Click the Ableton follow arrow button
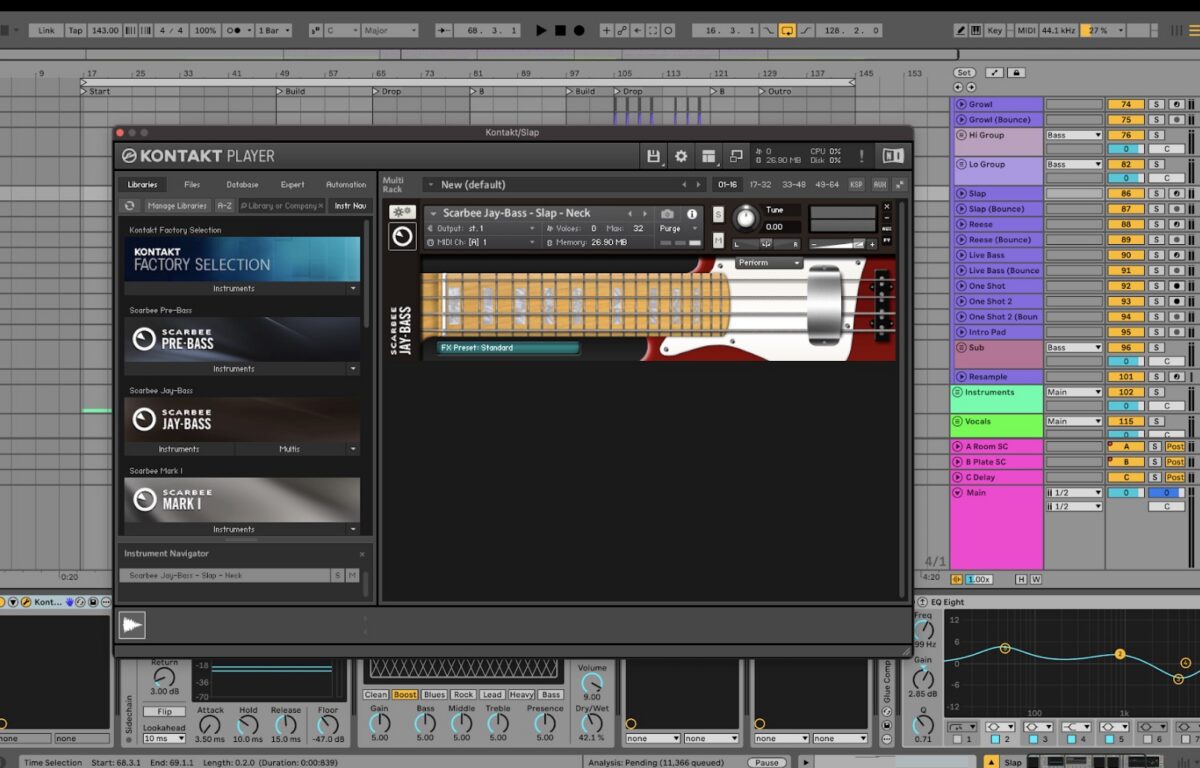The height and width of the screenshot is (768, 1200). [443, 31]
